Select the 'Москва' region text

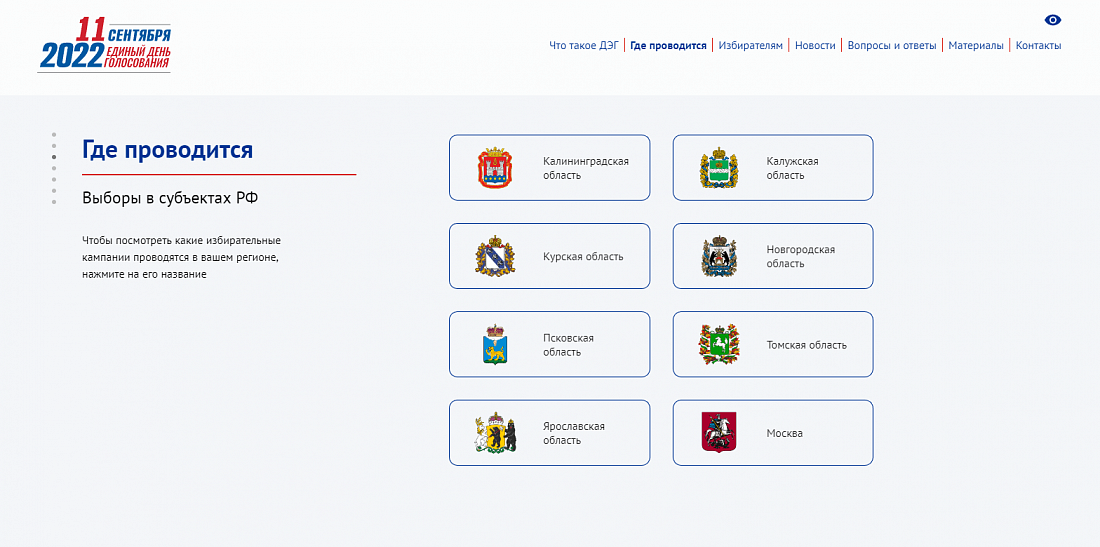[785, 433]
